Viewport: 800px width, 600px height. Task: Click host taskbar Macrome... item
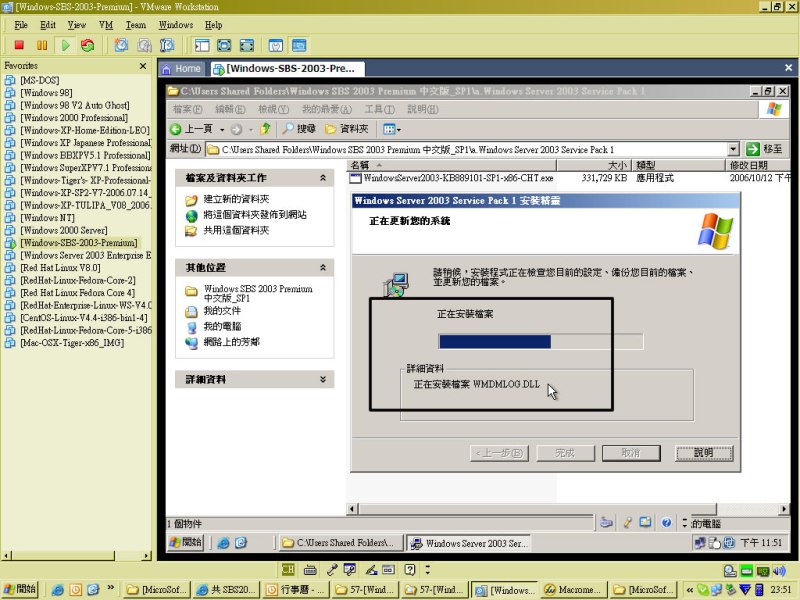coord(573,590)
